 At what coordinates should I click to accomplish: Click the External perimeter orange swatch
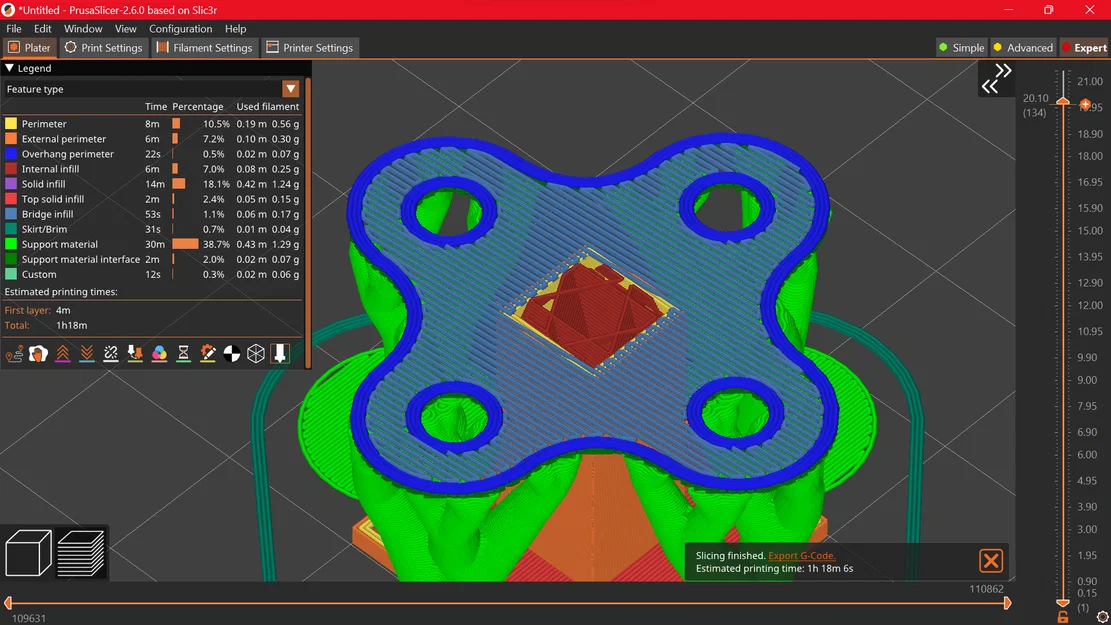click(x=11, y=139)
